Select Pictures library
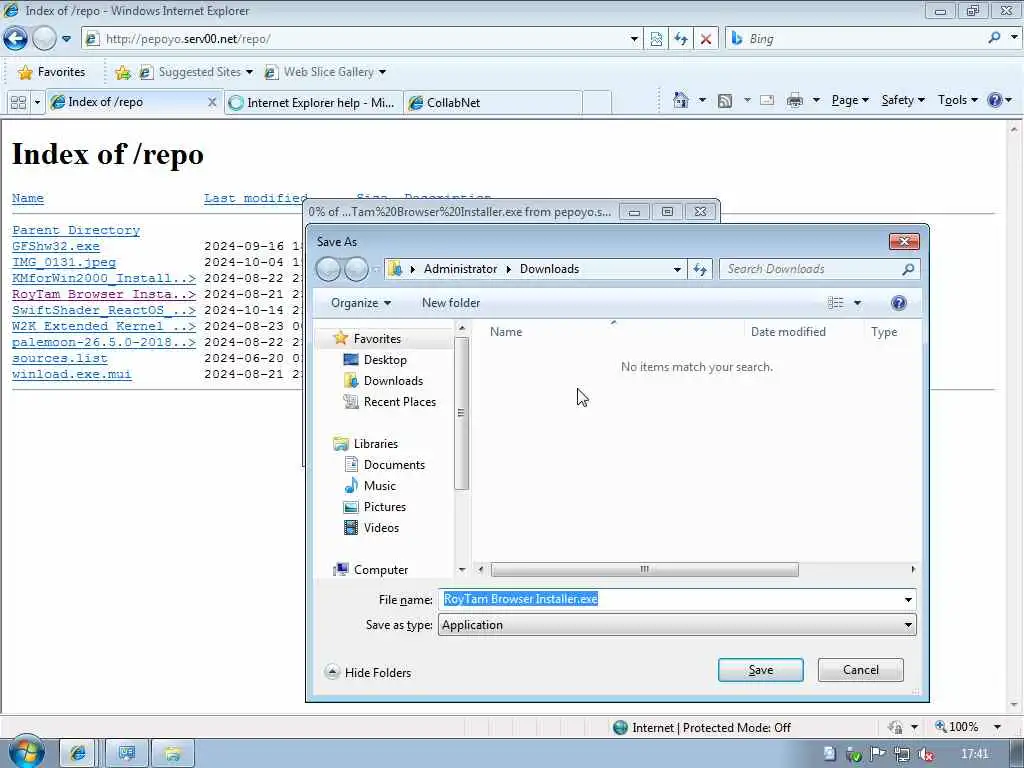 coord(385,507)
